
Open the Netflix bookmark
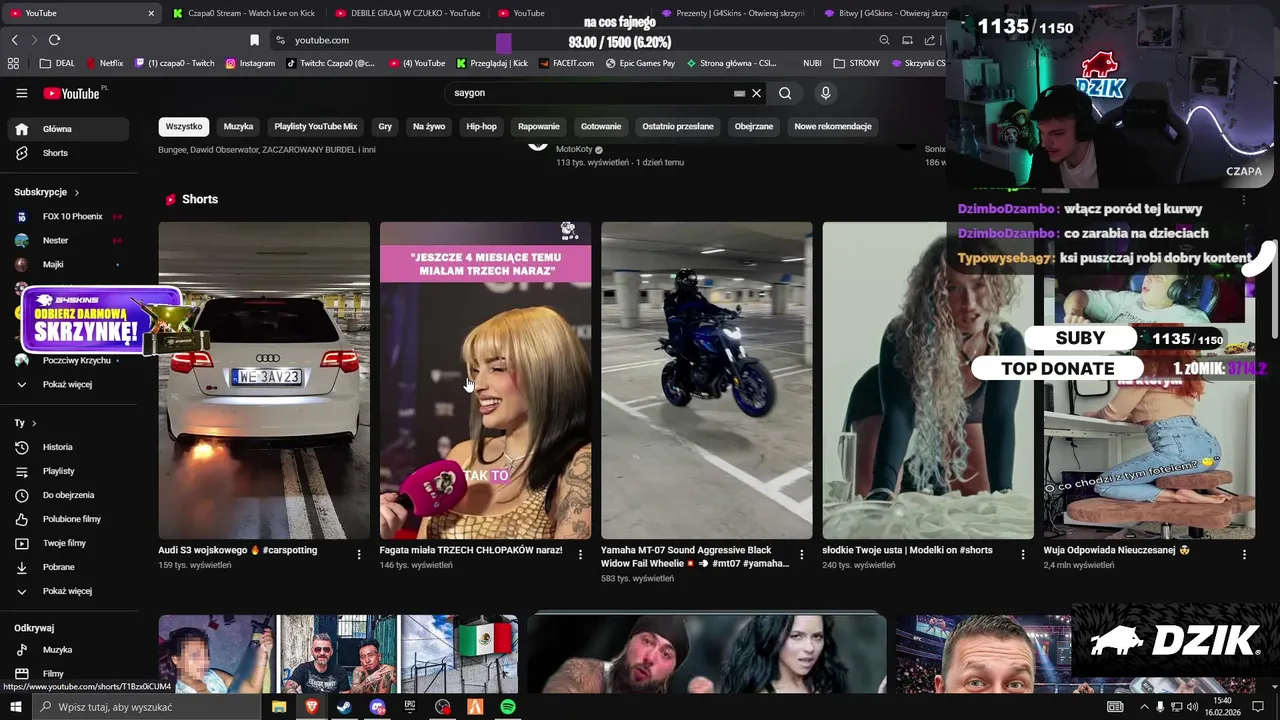105,63
